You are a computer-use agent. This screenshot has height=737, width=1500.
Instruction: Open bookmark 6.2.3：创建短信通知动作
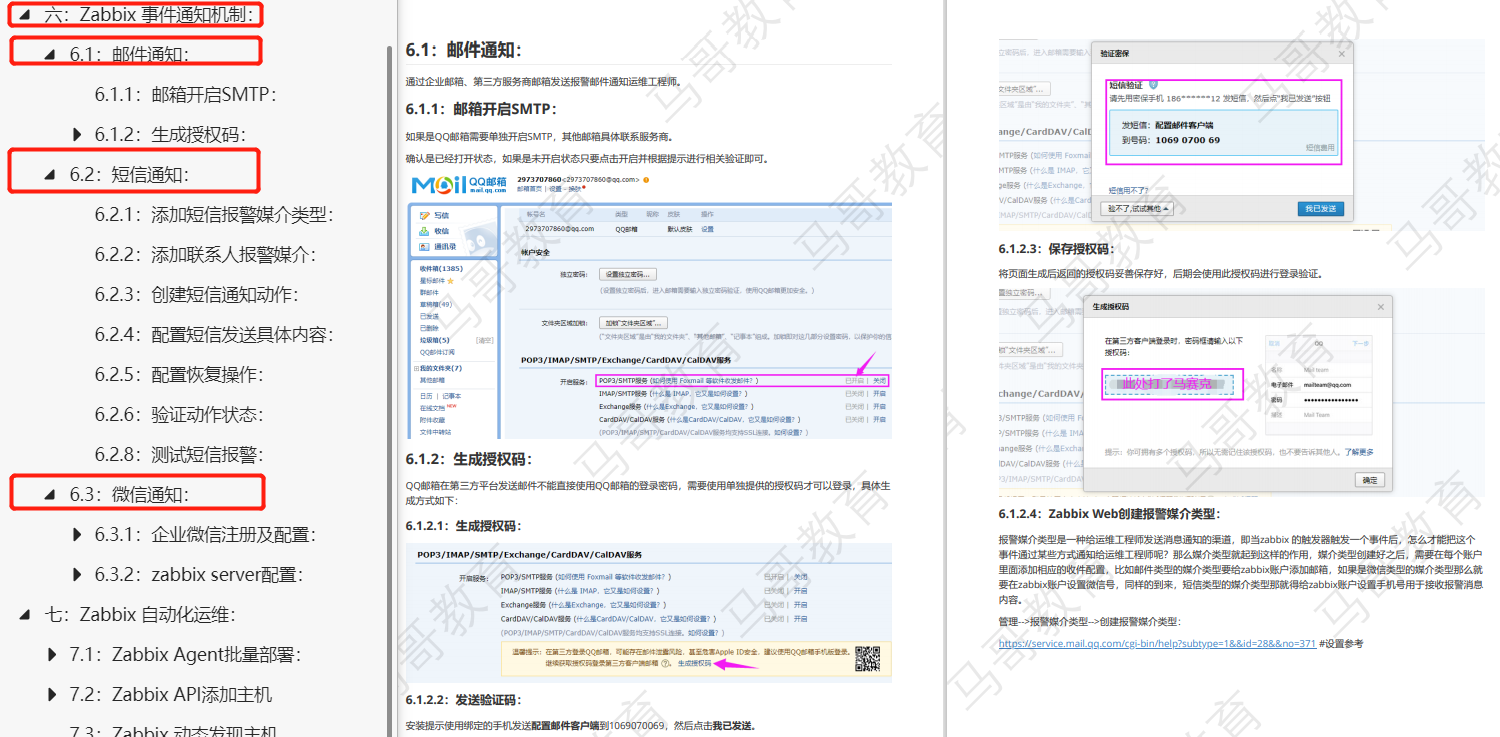click(196, 294)
